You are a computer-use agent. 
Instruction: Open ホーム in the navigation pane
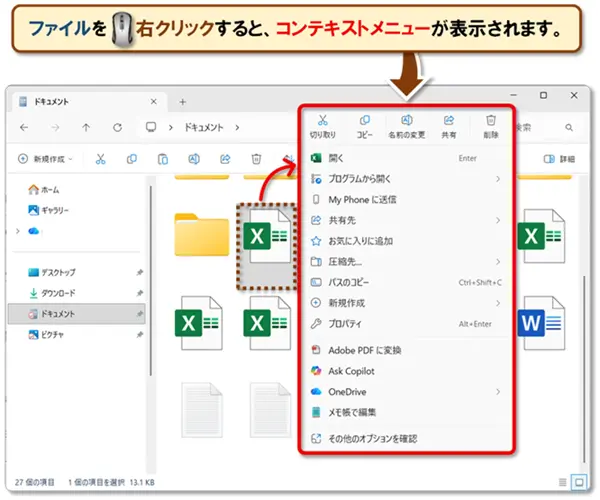[x=43, y=189]
